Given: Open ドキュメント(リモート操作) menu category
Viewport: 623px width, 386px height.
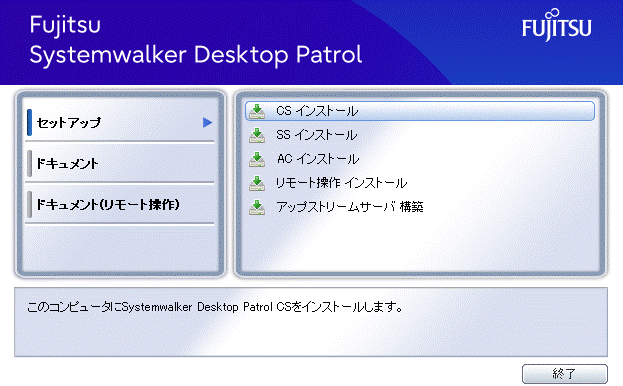Looking at the screenshot, I should coord(120,205).
